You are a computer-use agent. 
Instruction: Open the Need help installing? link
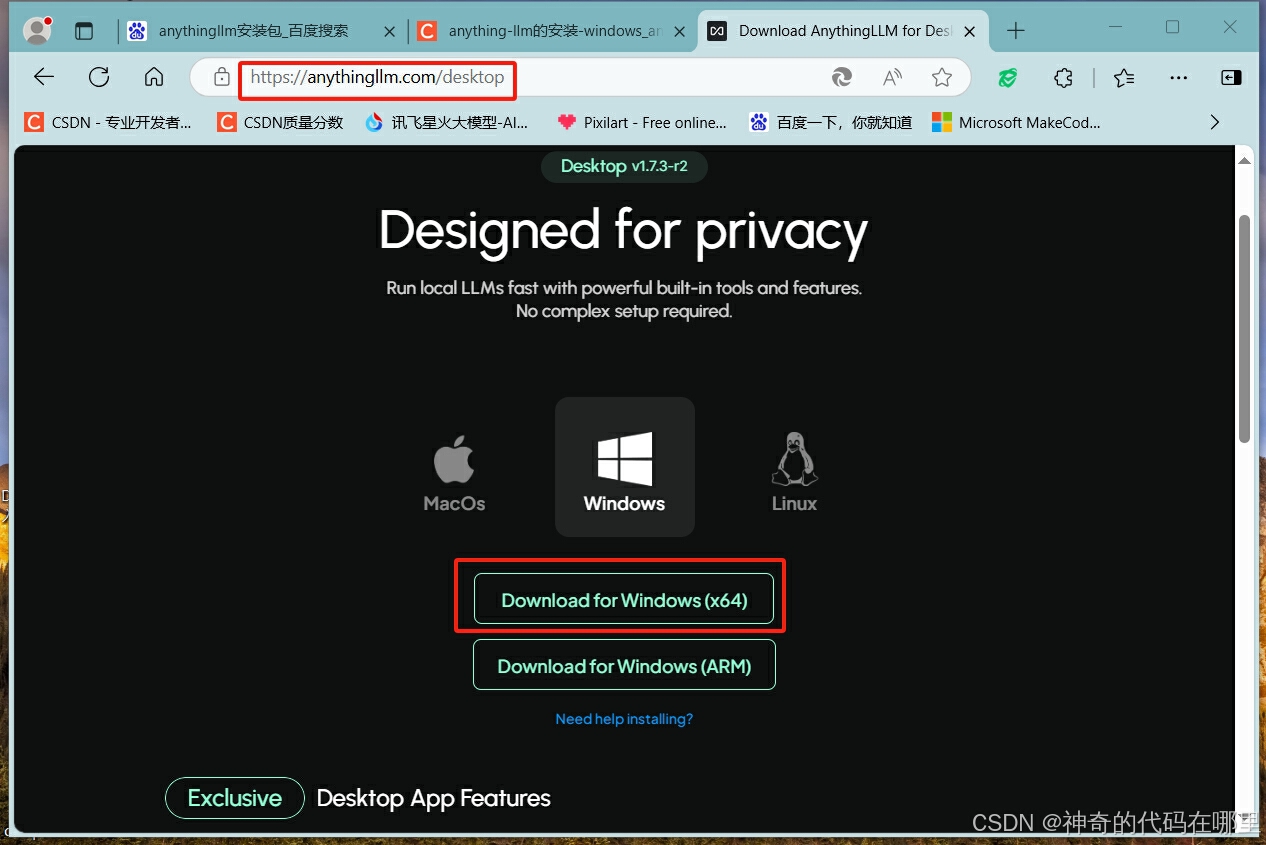pyautogui.click(x=624, y=719)
